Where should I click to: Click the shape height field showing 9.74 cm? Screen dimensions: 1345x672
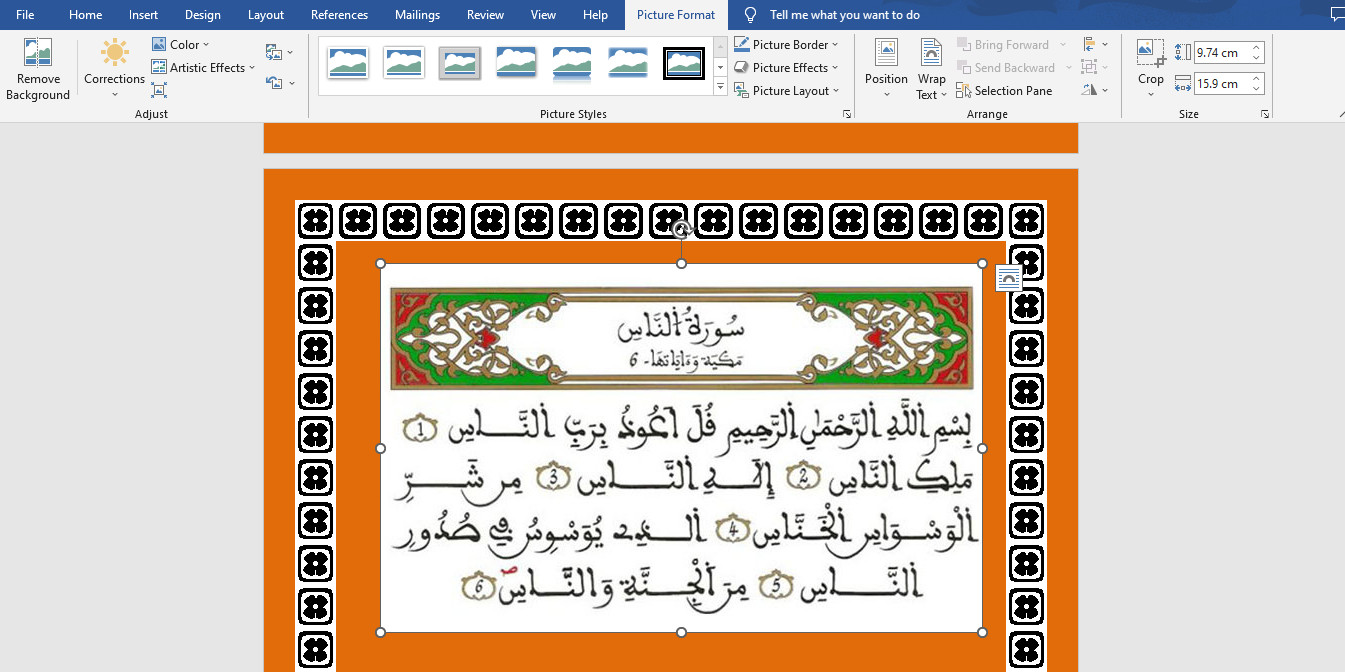[1221, 52]
